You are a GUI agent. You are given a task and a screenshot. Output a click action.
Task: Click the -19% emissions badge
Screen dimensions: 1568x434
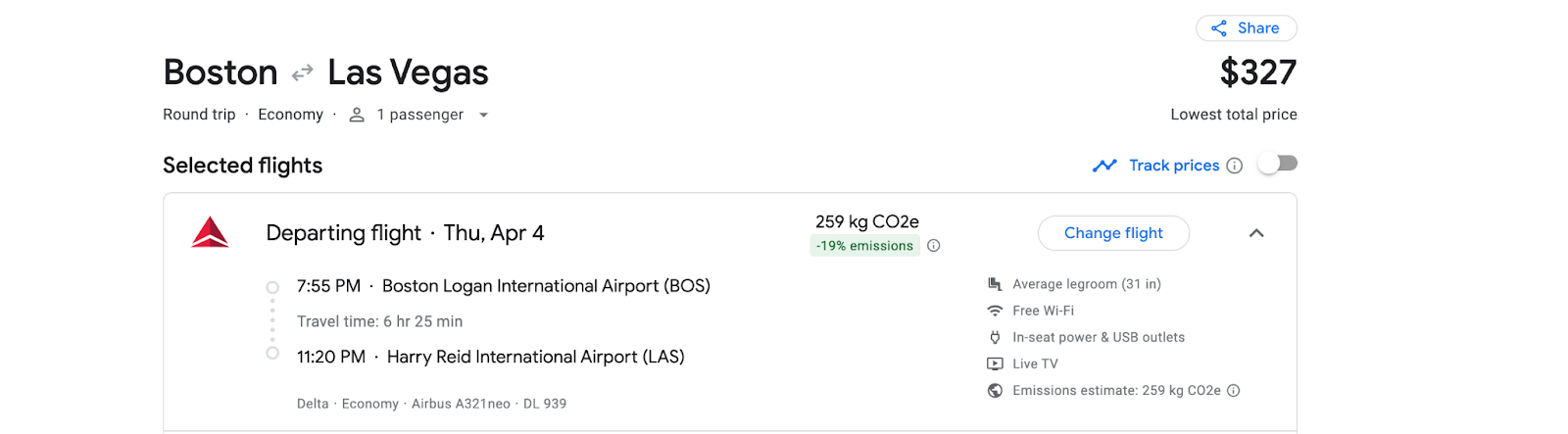pos(865,246)
